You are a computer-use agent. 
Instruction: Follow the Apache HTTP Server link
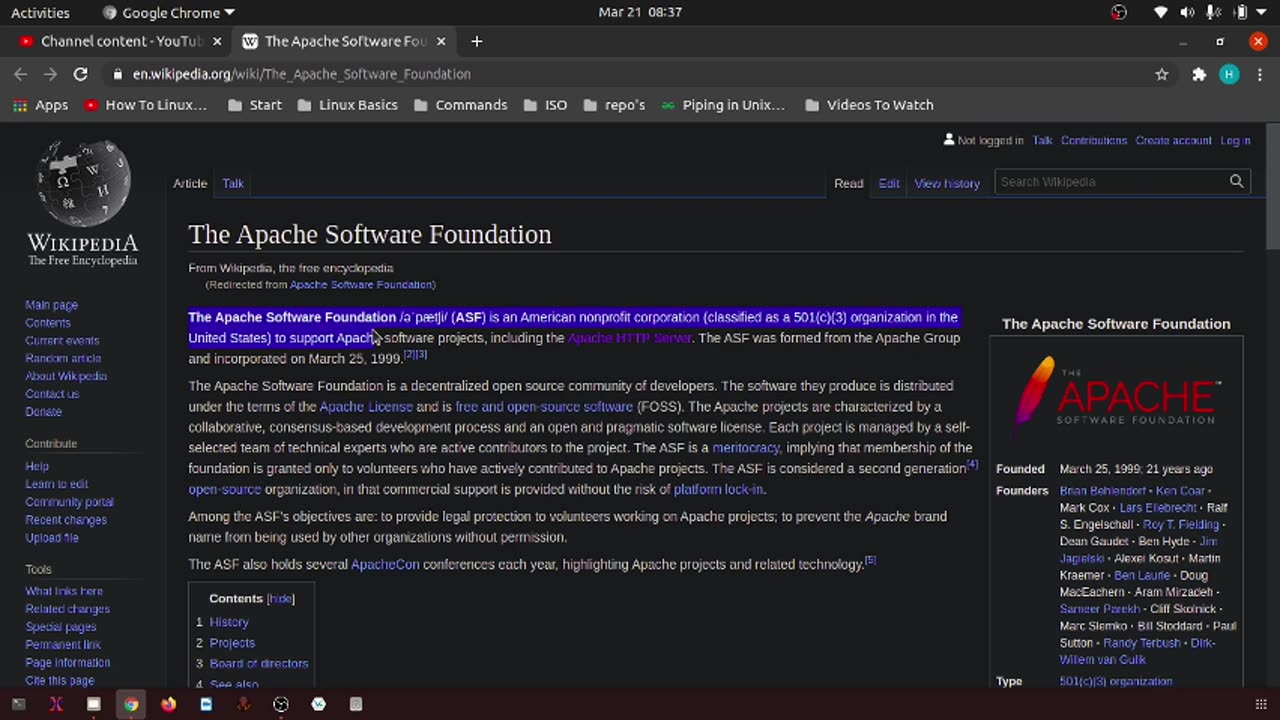pos(629,338)
